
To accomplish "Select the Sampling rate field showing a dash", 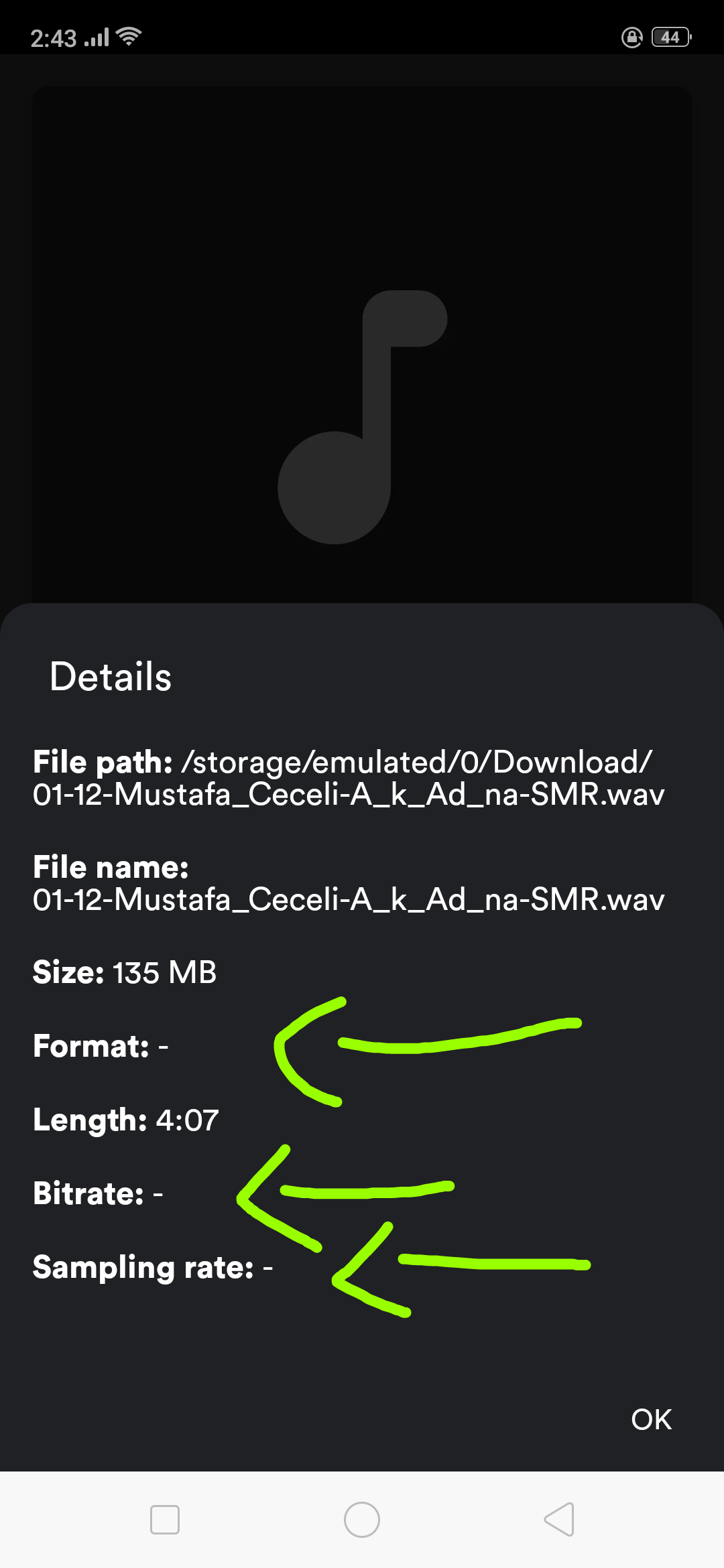I will [151, 1267].
